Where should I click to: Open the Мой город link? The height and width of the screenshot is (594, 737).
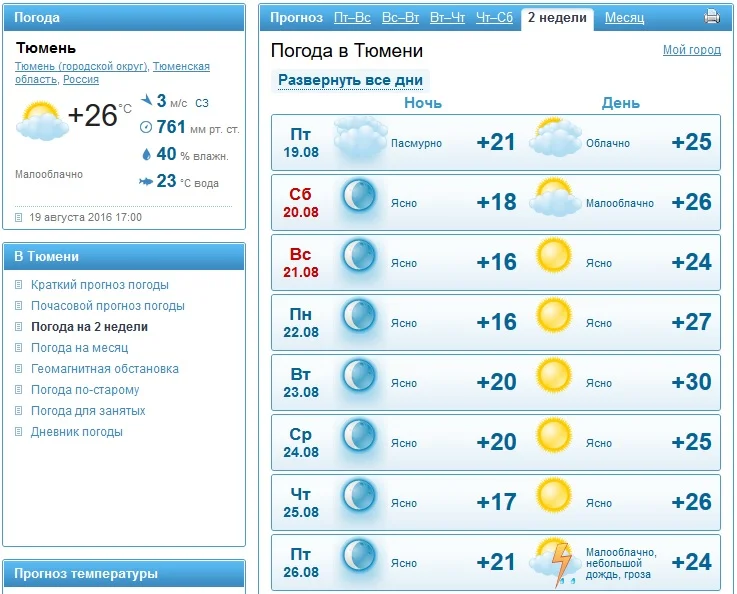pos(691,50)
